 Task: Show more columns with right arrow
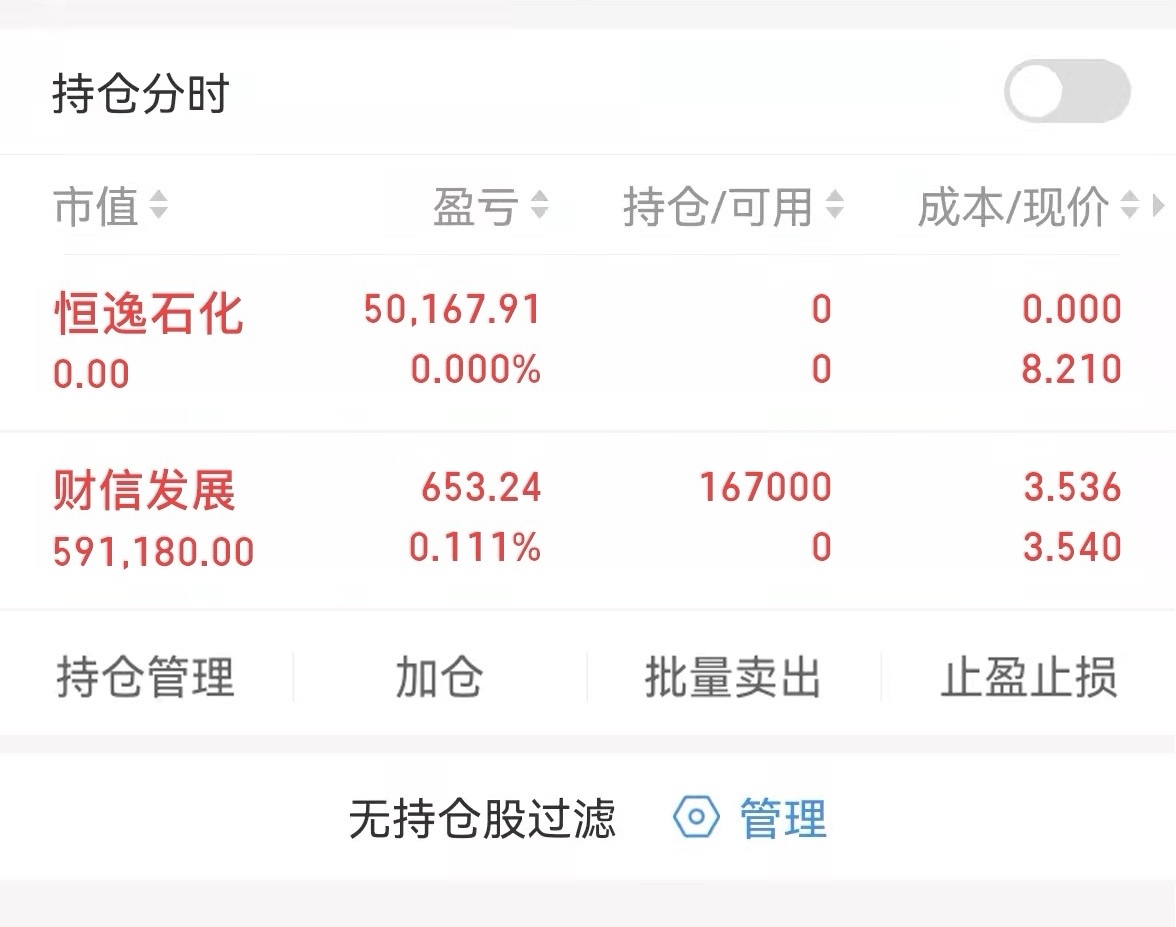(1159, 205)
